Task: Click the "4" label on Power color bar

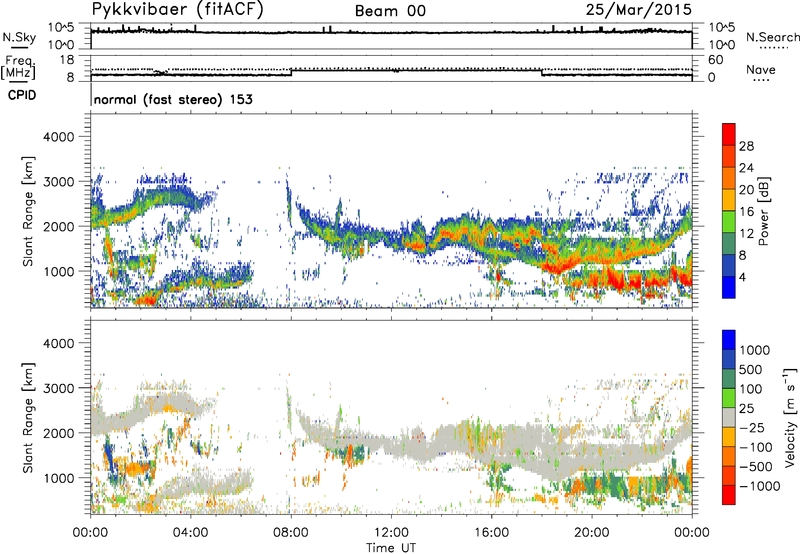Action: (743, 277)
